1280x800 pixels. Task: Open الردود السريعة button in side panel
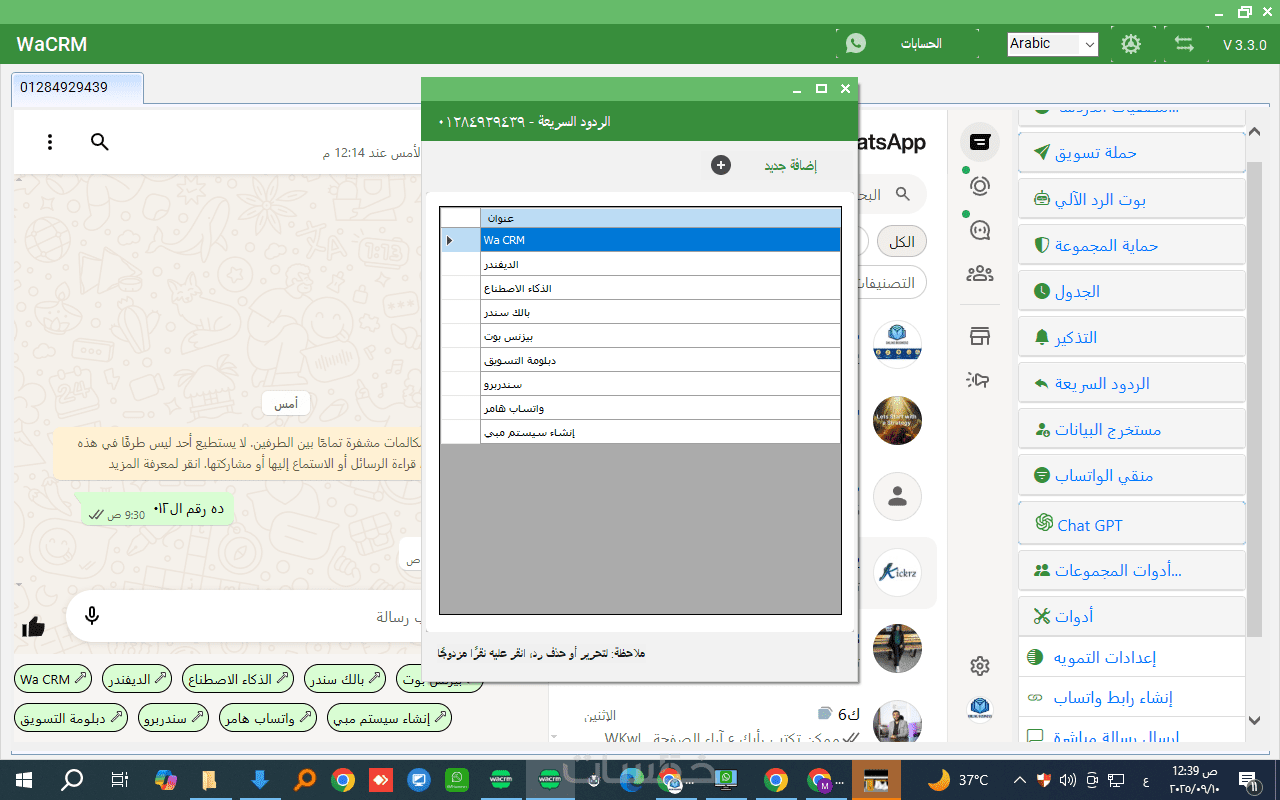click(1132, 383)
